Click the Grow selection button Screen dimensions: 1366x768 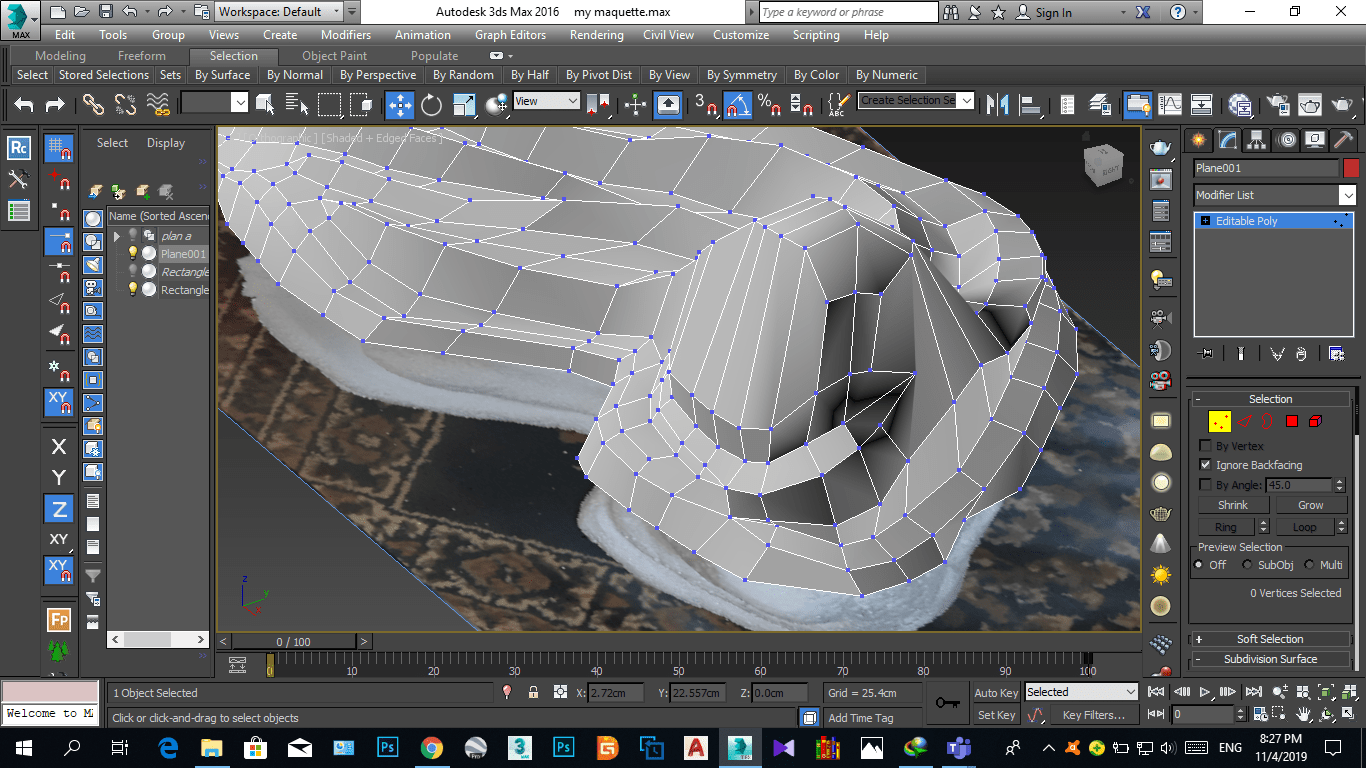[1310, 505]
